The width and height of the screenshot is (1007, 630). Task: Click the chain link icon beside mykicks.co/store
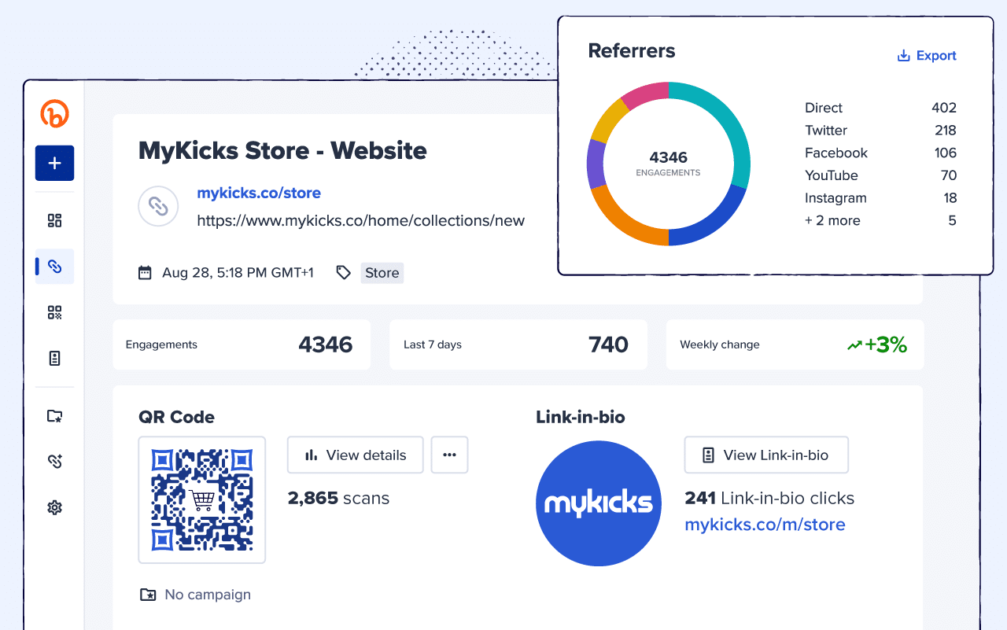(x=158, y=206)
